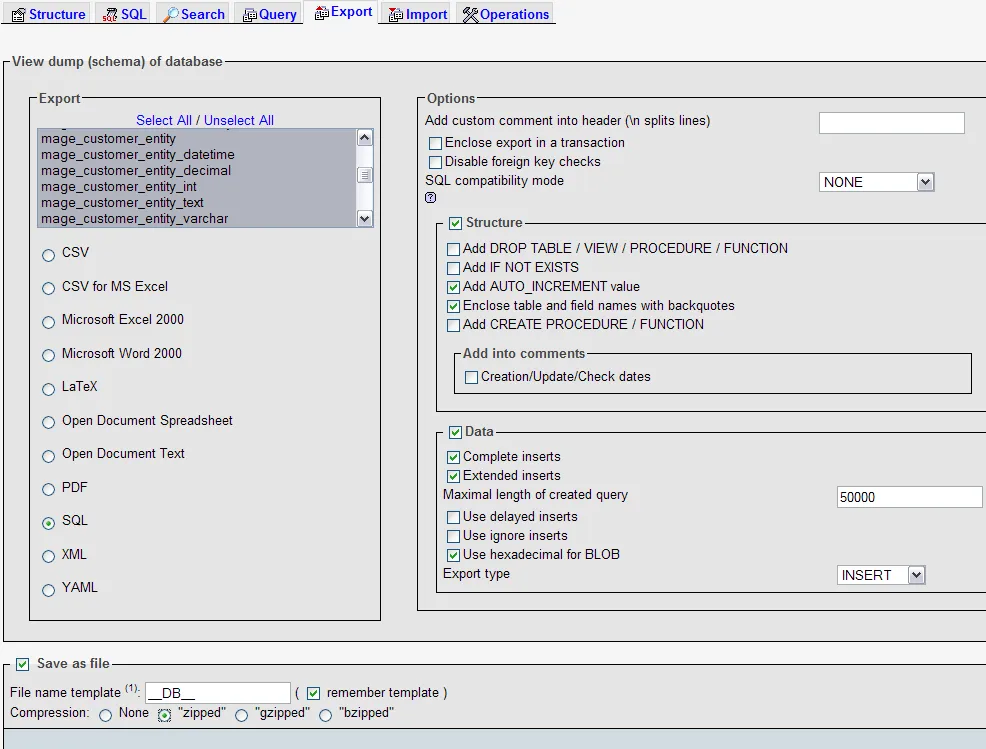This screenshot has height=749, width=986.
Task: Click the Unselect All link
Action: click(239, 120)
